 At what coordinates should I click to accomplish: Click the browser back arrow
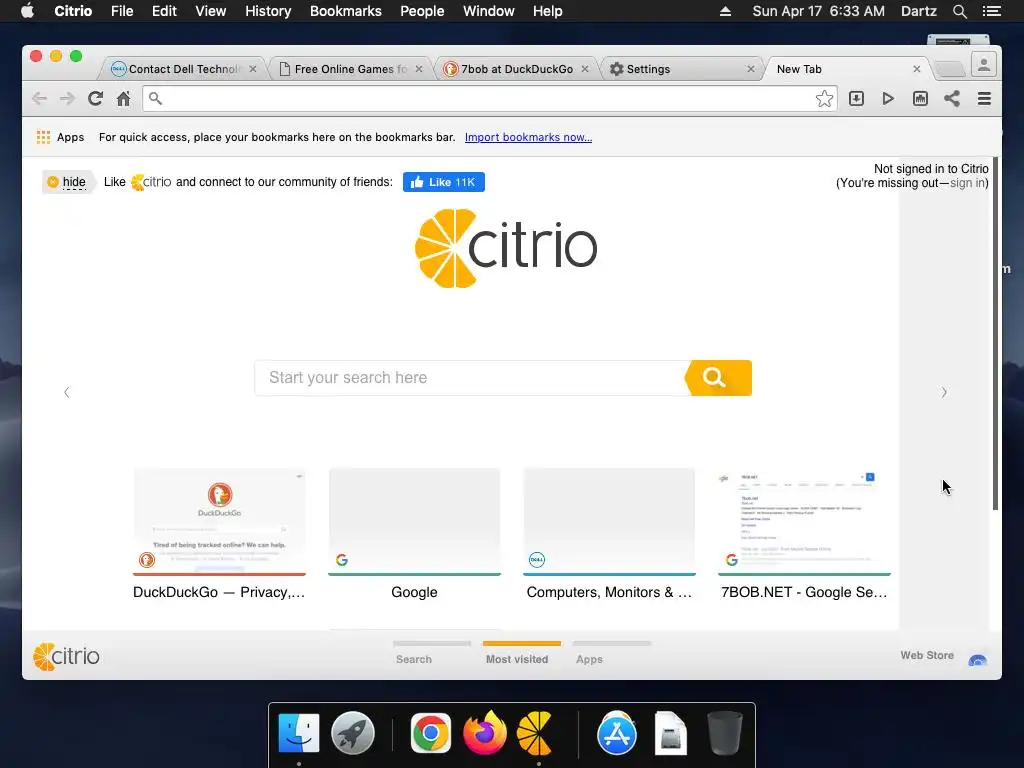(x=39, y=99)
